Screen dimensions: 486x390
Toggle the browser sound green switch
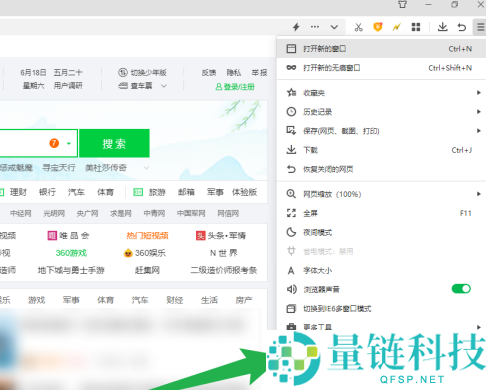click(461, 288)
